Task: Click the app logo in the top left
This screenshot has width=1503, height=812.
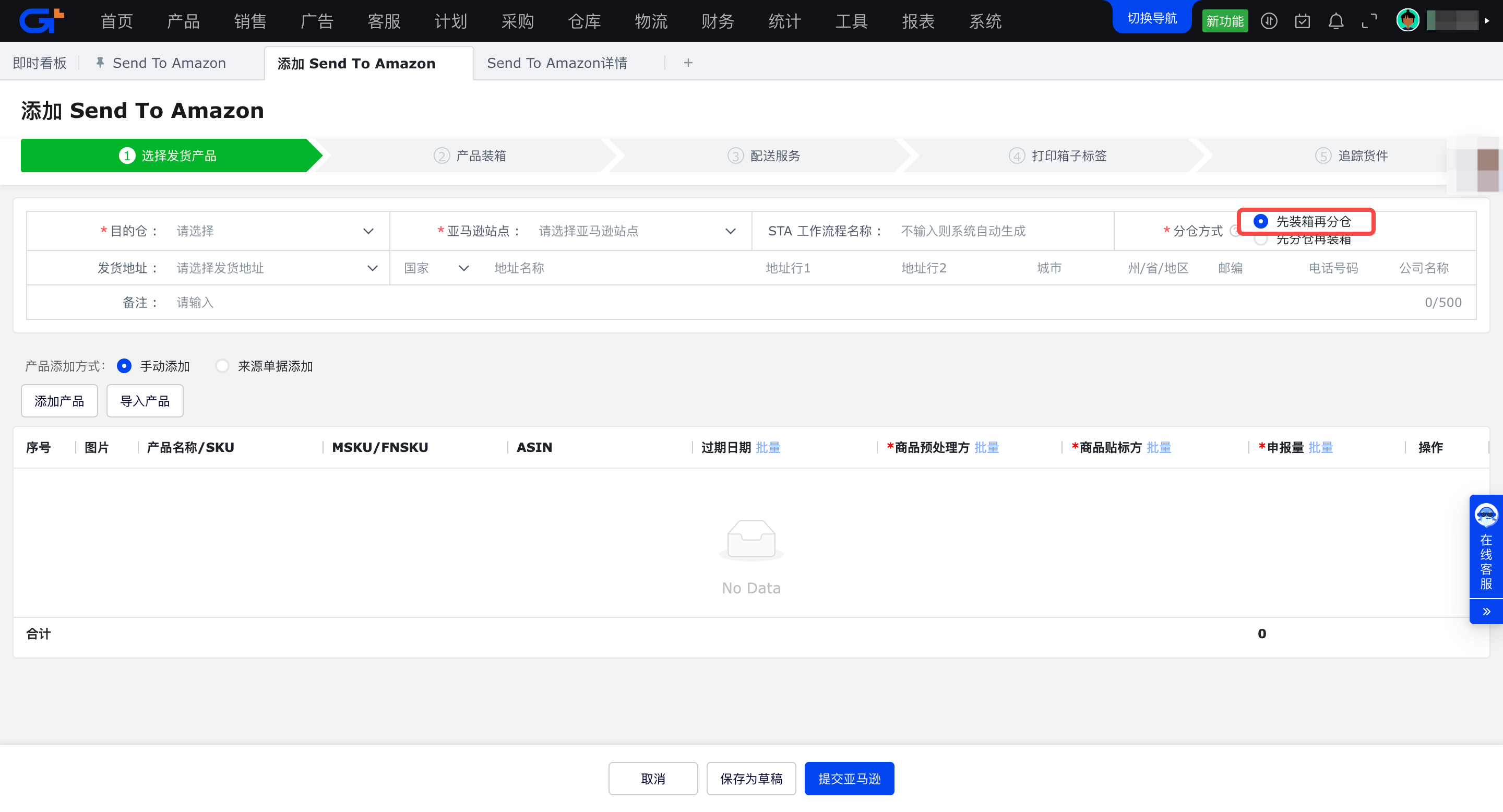Action: (42, 20)
